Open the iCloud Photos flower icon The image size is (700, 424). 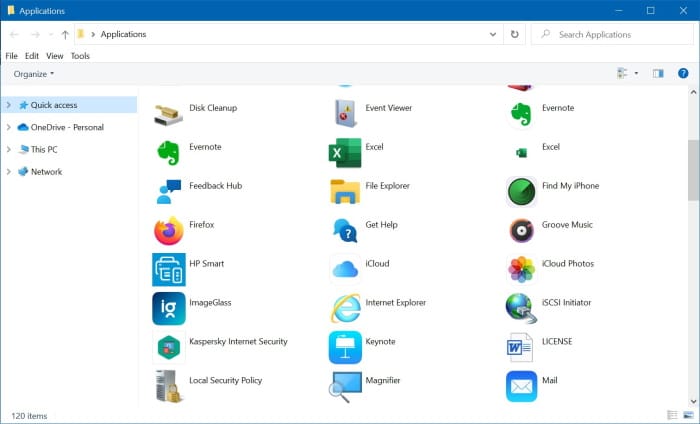[x=521, y=270]
